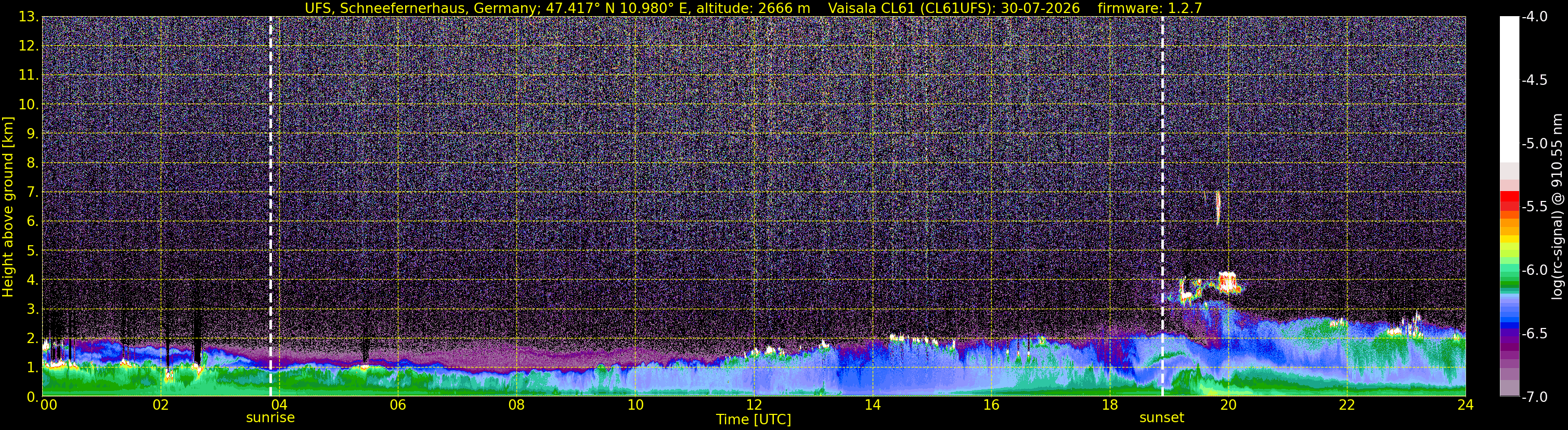This screenshot has height=430, width=1568.
Task: Click the '5.' height tick label
Action: pyautogui.click(x=33, y=250)
